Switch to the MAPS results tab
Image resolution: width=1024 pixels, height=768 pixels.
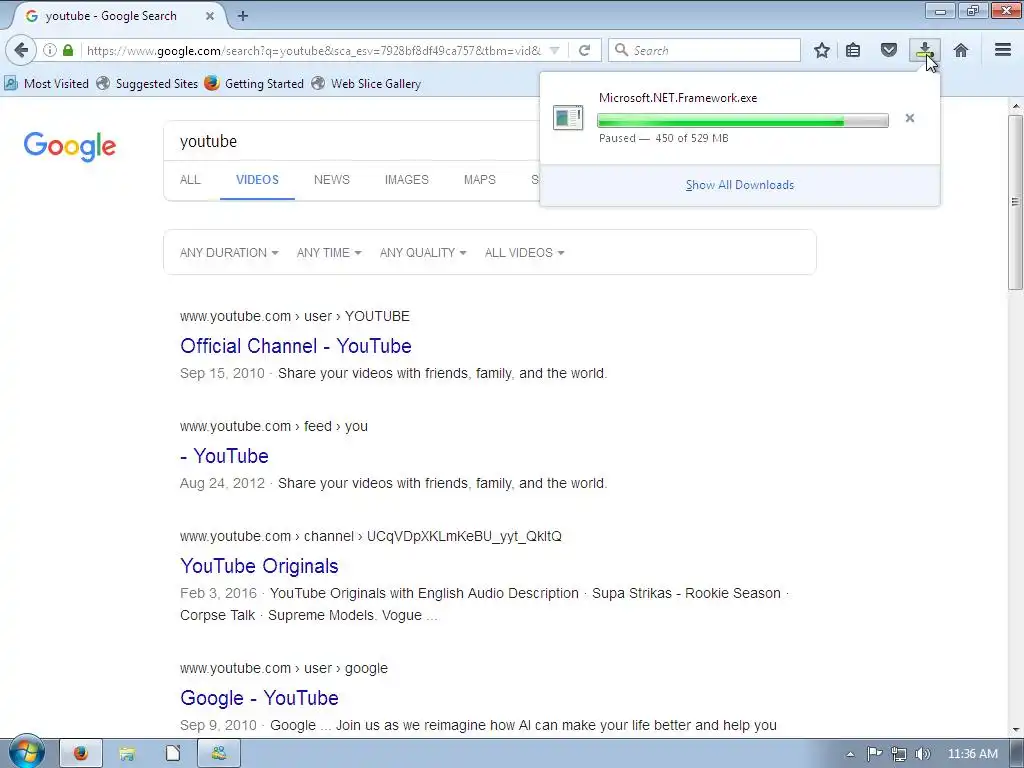coord(479,180)
